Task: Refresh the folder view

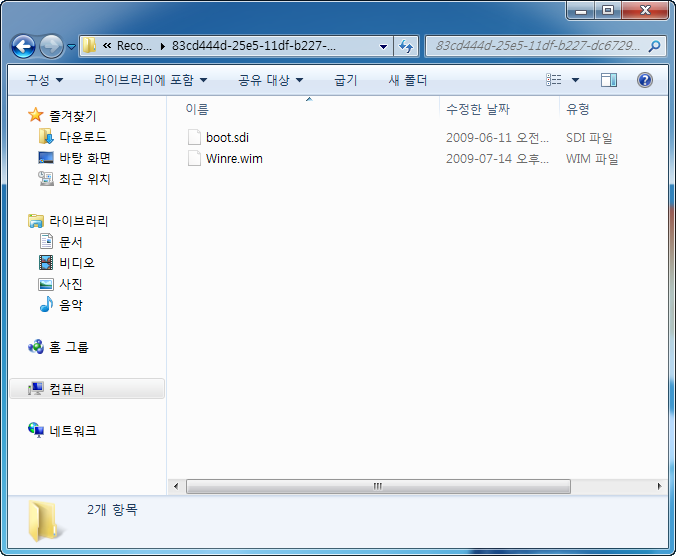Action: click(x=406, y=46)
